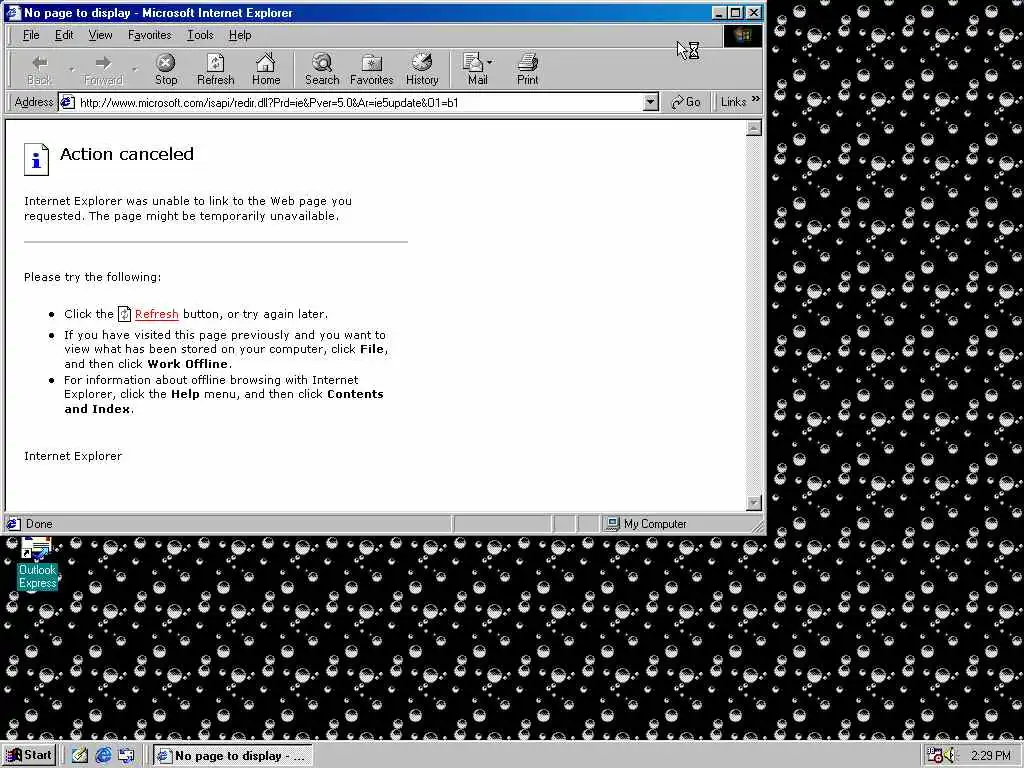
Task: Click the scrollbar up arrow
Action: point(754,128)
